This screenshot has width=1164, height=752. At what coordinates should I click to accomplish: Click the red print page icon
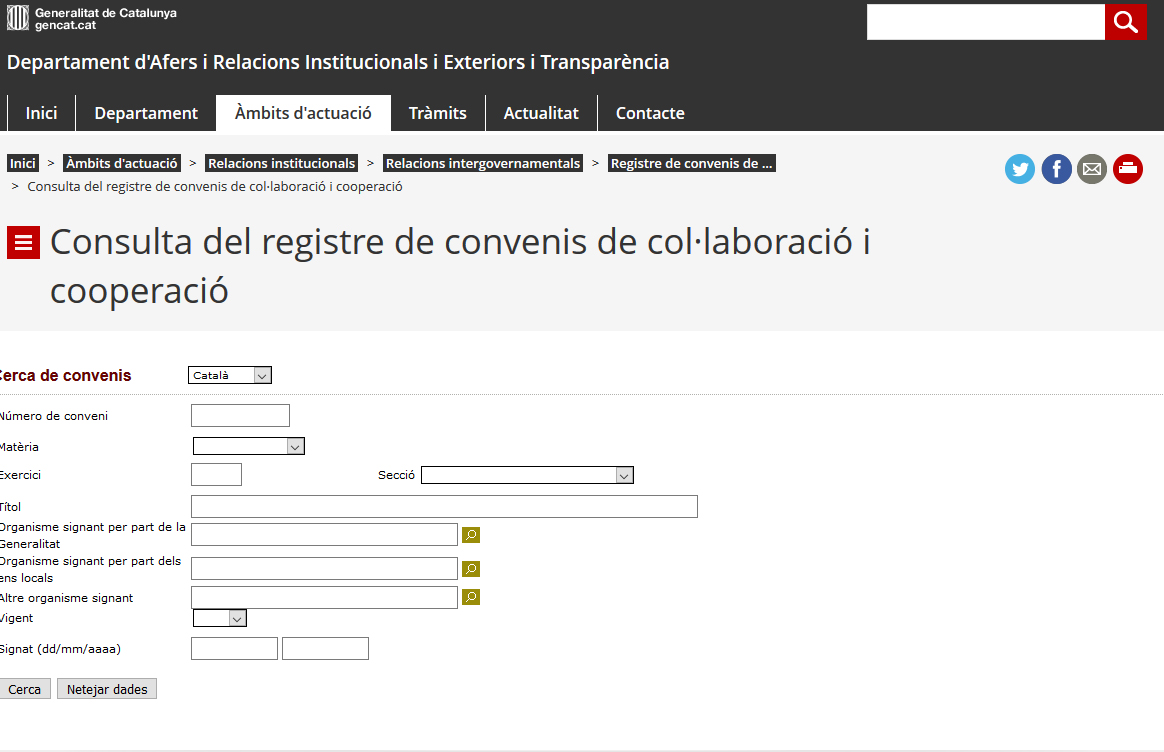coord(1128,169)
